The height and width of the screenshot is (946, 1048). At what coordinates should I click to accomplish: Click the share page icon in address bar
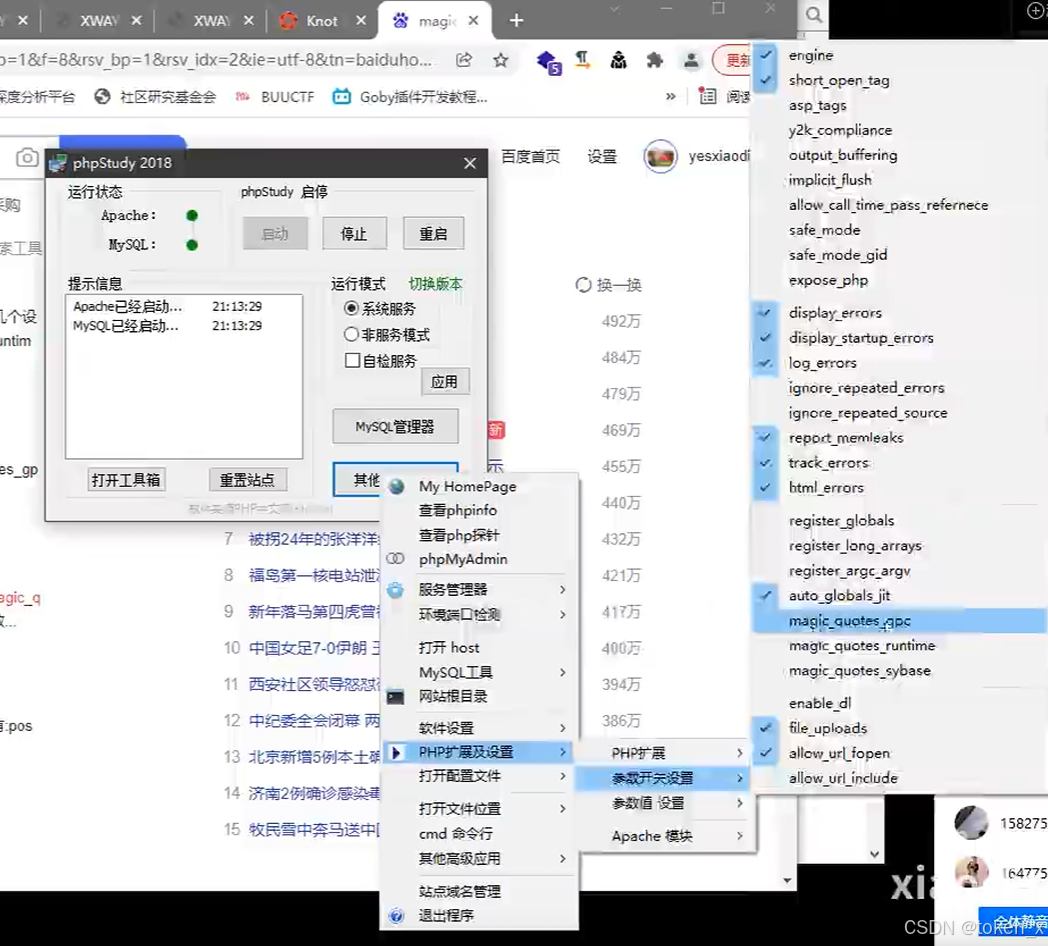click(464, 60)
